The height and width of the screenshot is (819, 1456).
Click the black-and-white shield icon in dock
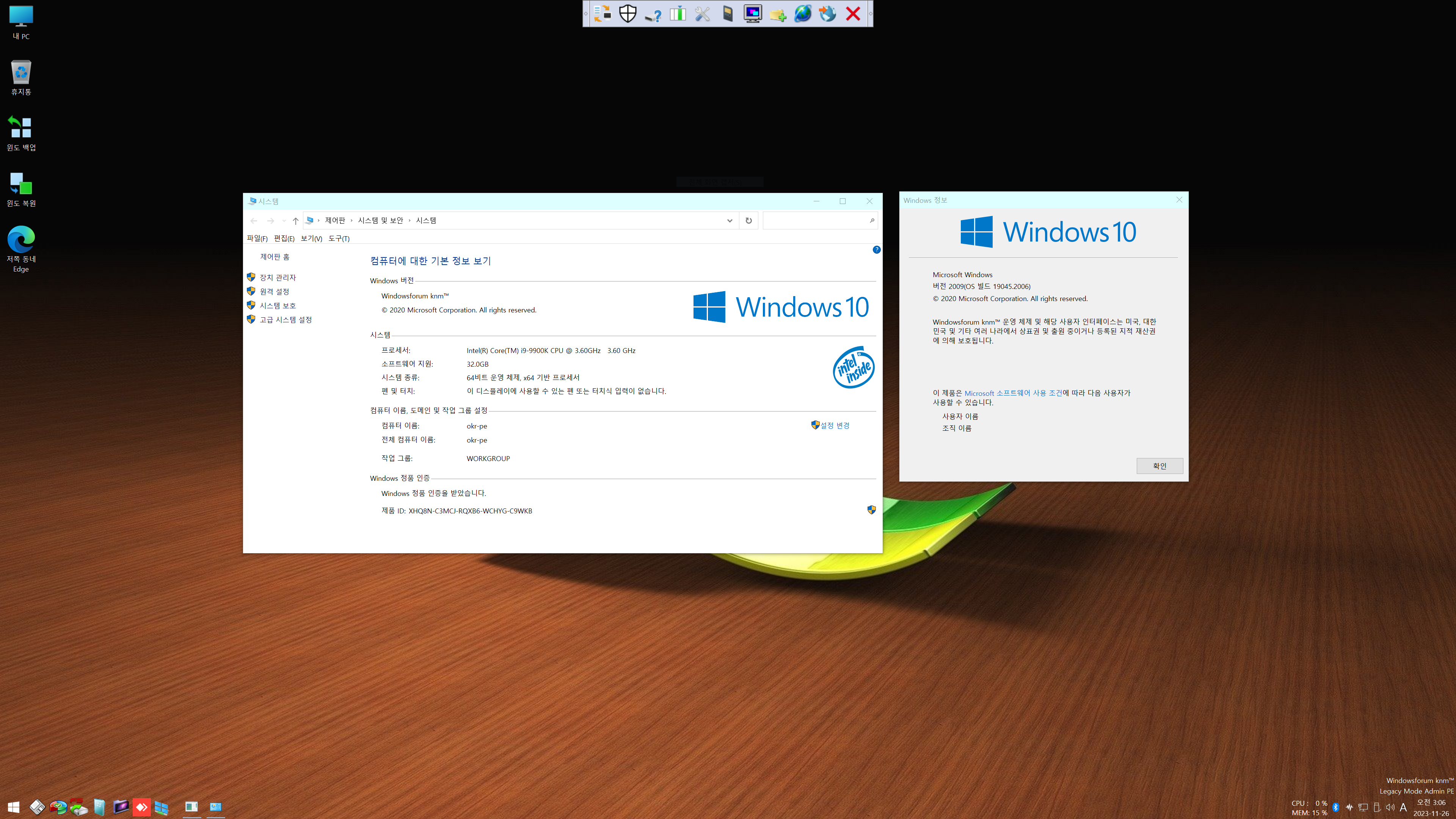pyautogui.click(x=628, y=14)
